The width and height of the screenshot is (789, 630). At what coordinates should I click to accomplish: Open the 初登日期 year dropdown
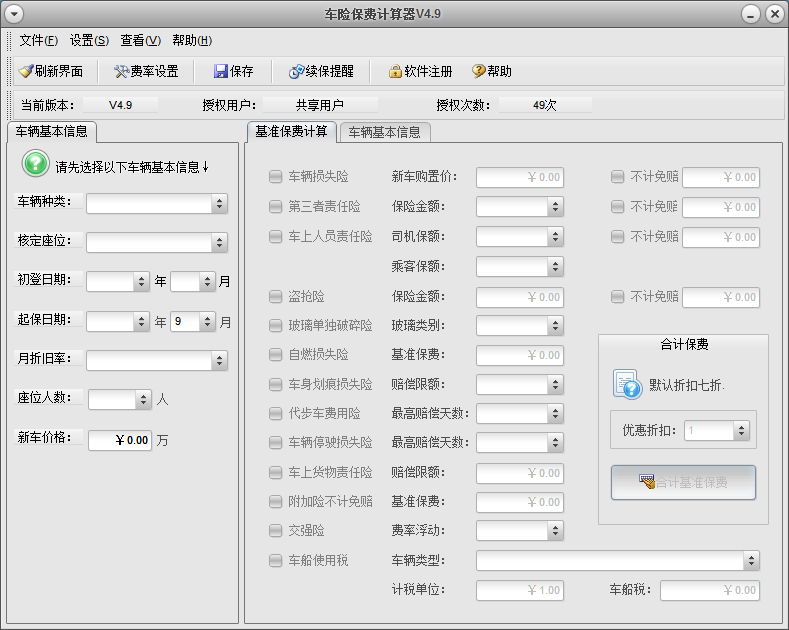(x=118, y=281)
